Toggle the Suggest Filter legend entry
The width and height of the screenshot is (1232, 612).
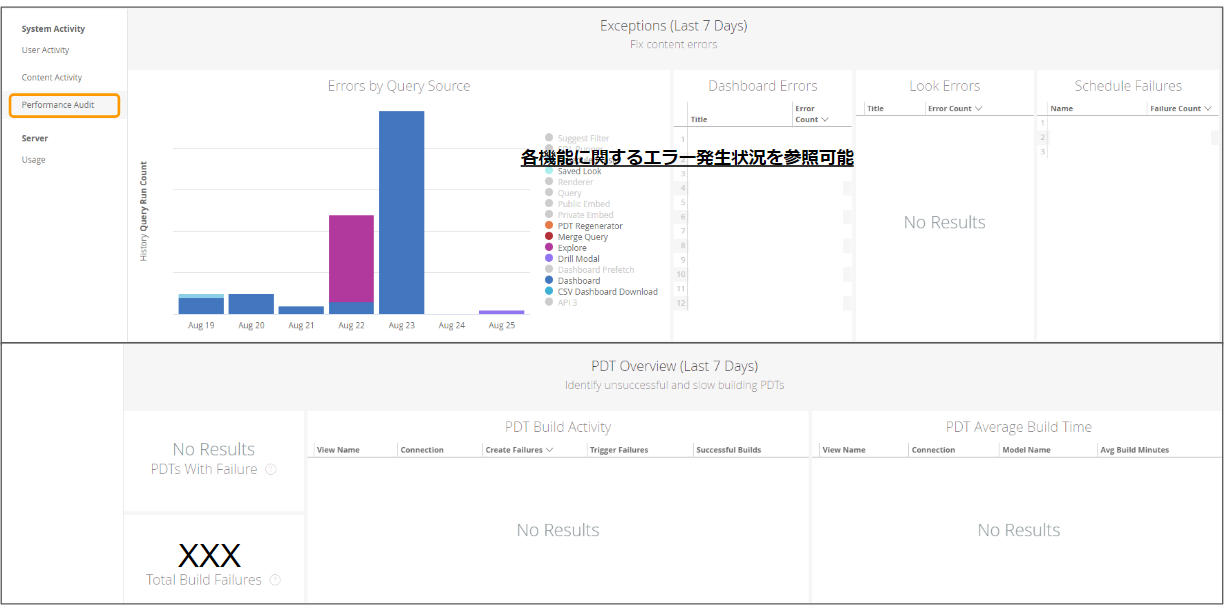(548, 137)
